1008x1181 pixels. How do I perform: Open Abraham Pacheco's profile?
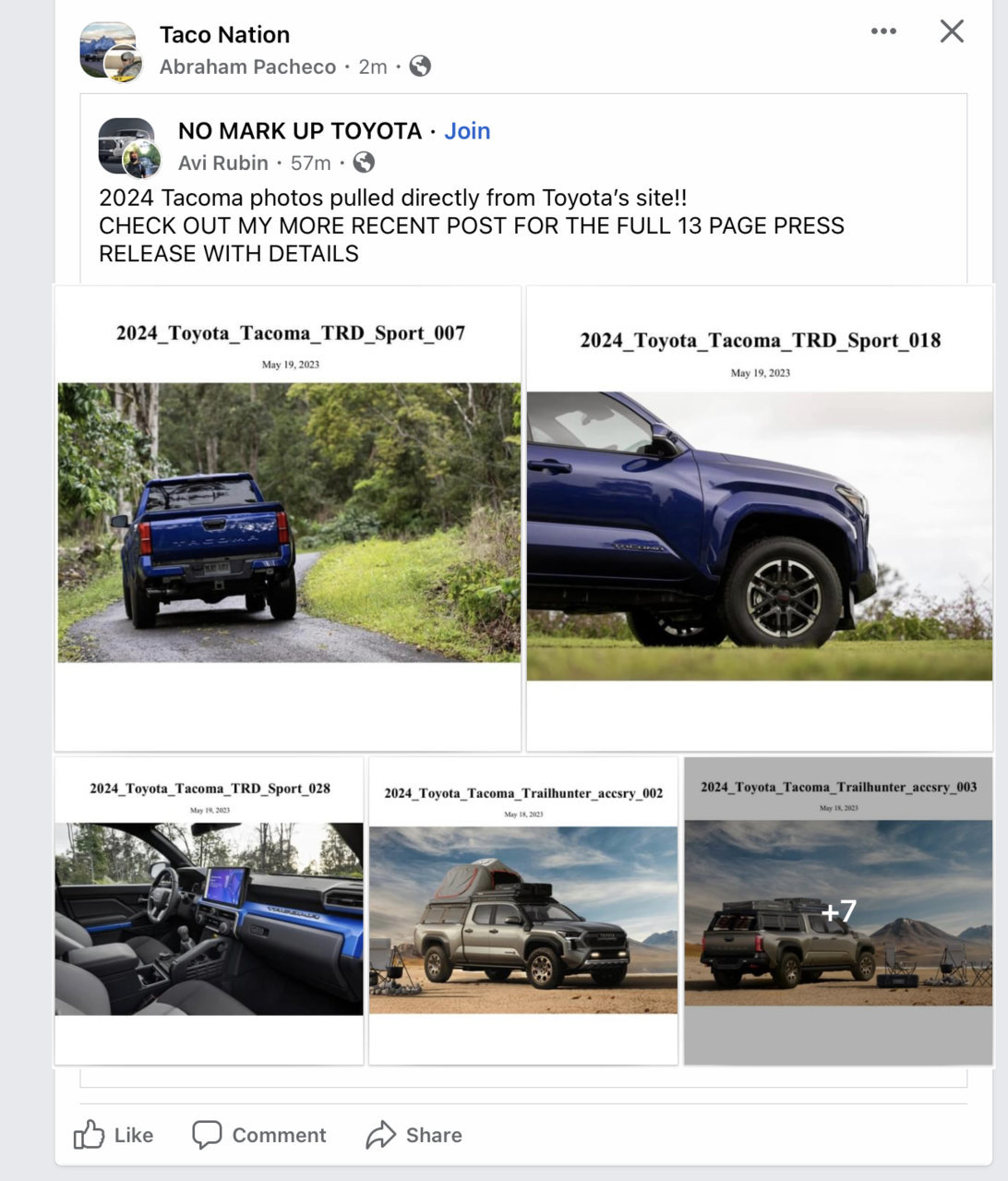(x=247, y=66)
